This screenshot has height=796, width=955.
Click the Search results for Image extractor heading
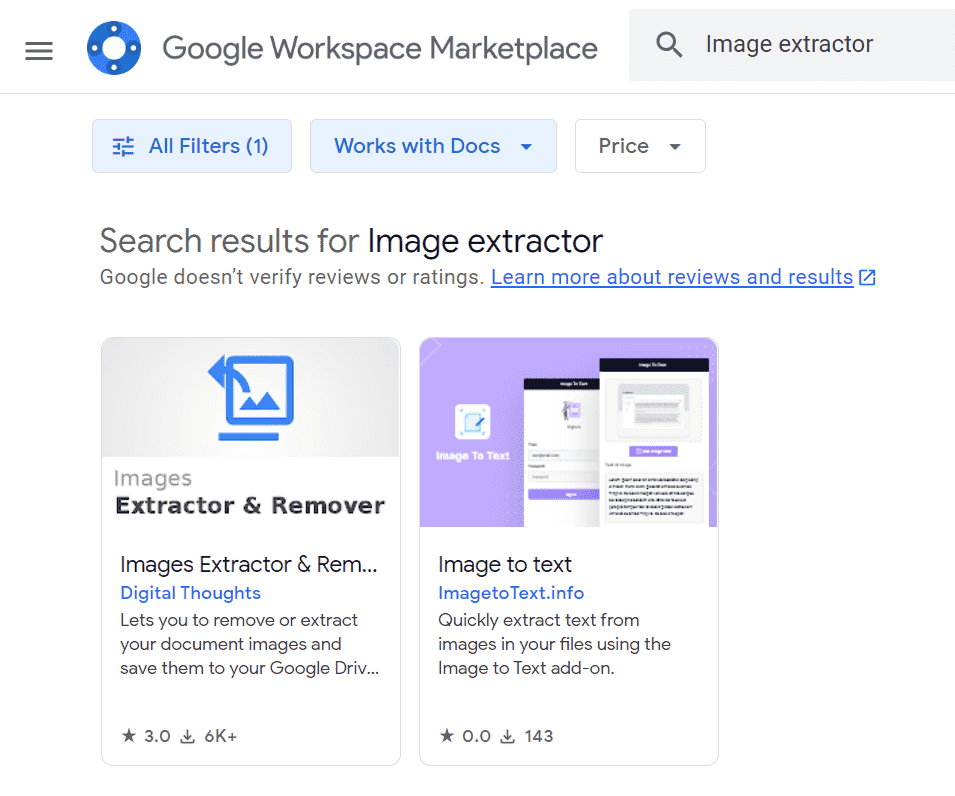[351, 241]
